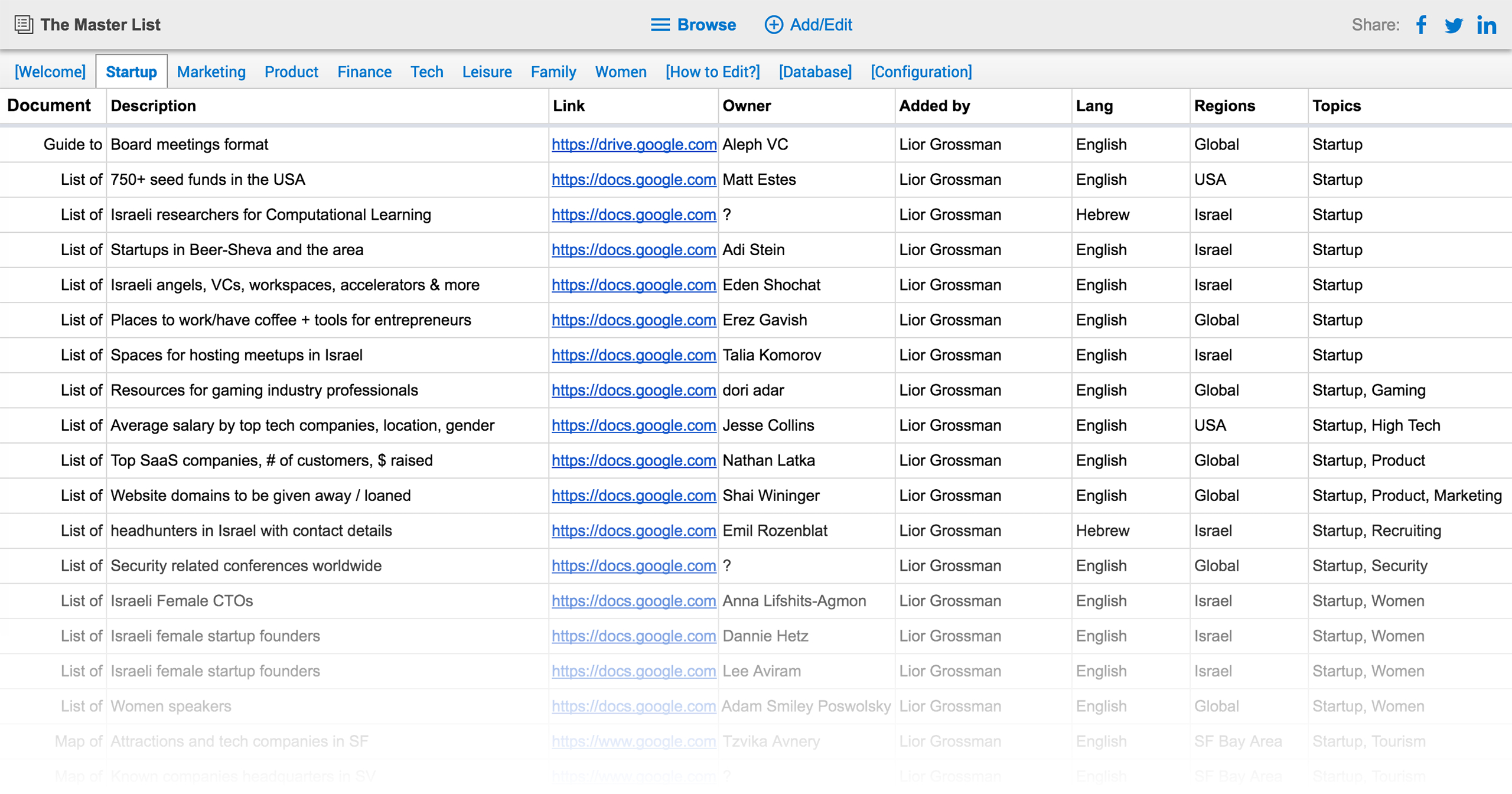Open the [How to Edit?] tab
This screenshot has width=1512, height=794.
point(712,72)
